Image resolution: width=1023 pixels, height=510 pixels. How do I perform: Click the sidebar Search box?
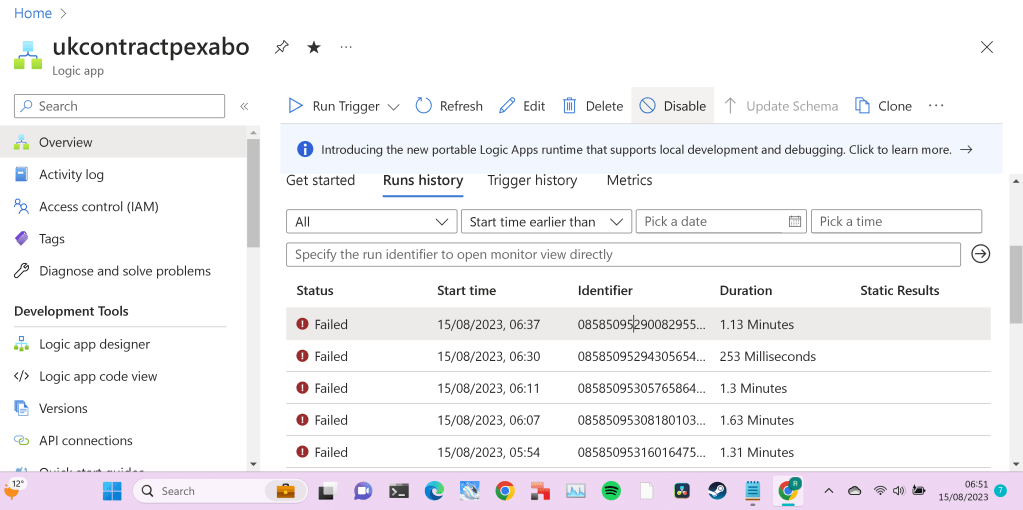point(119,106)
